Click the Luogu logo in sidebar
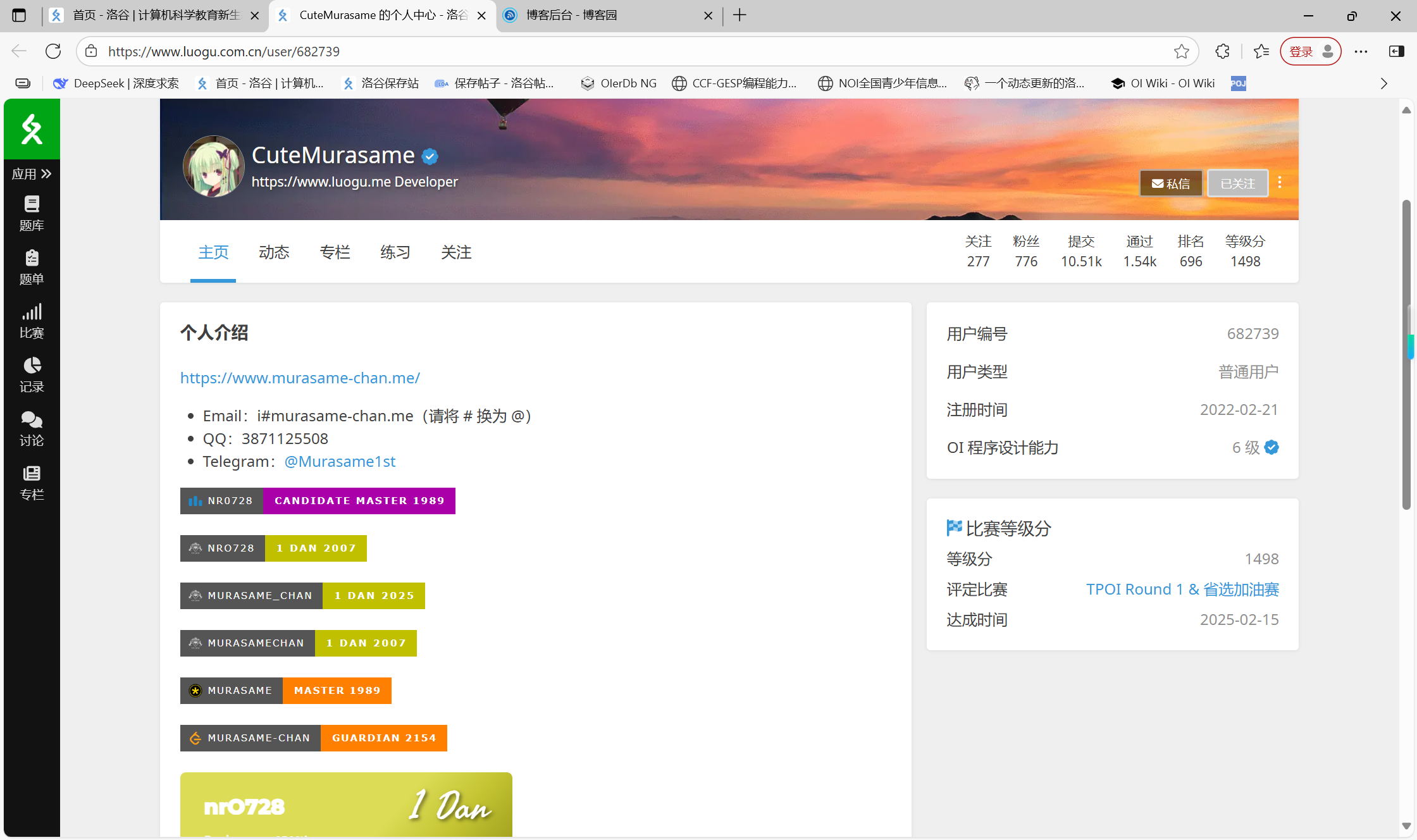 [x=32, y=129]
